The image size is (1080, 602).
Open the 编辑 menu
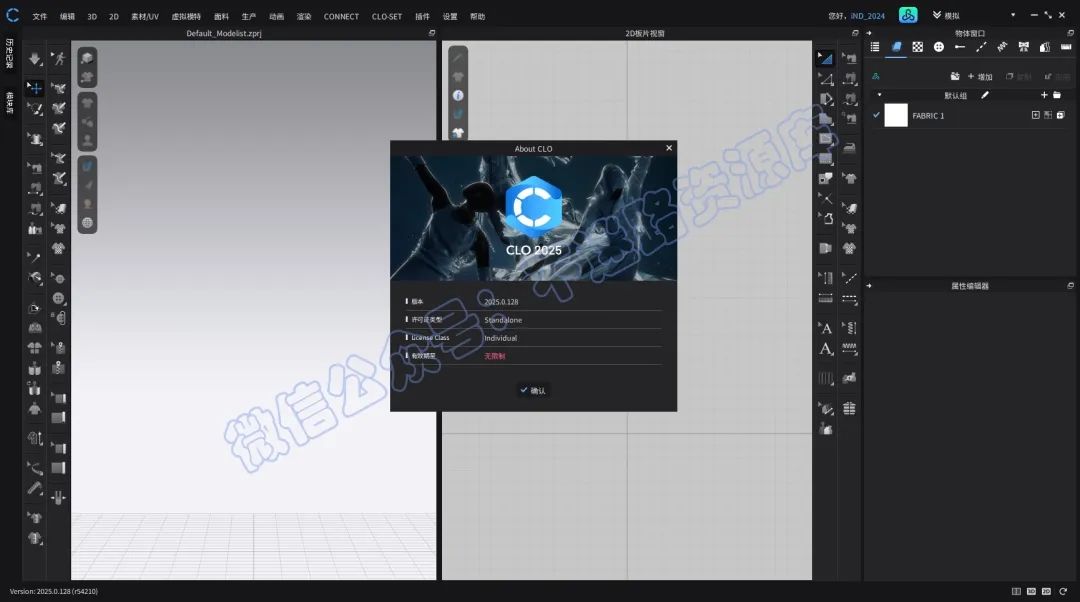[x=67, y=17]
